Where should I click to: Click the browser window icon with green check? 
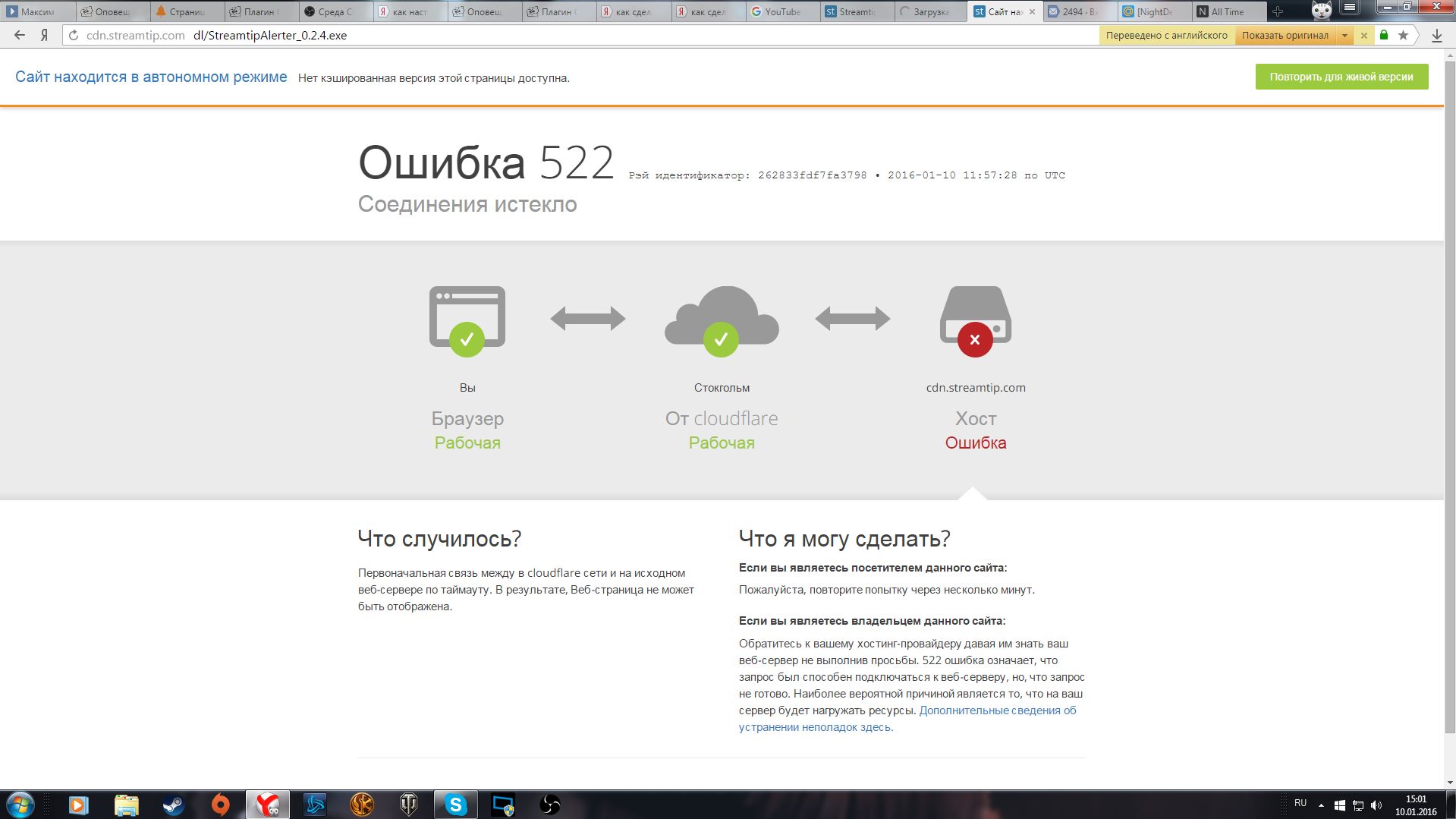[467, 320]
